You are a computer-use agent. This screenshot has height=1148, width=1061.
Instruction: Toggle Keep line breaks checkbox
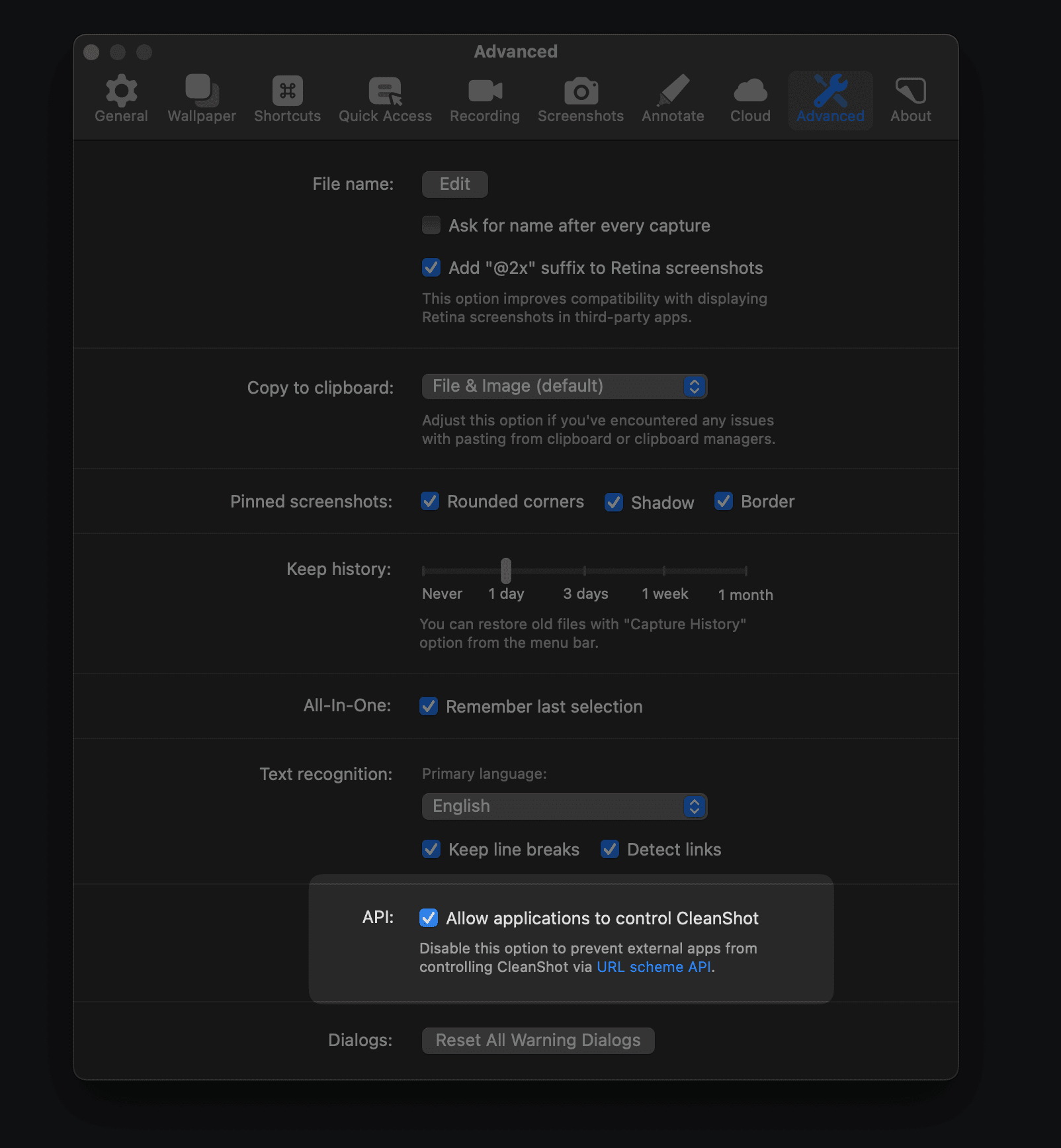431,849
